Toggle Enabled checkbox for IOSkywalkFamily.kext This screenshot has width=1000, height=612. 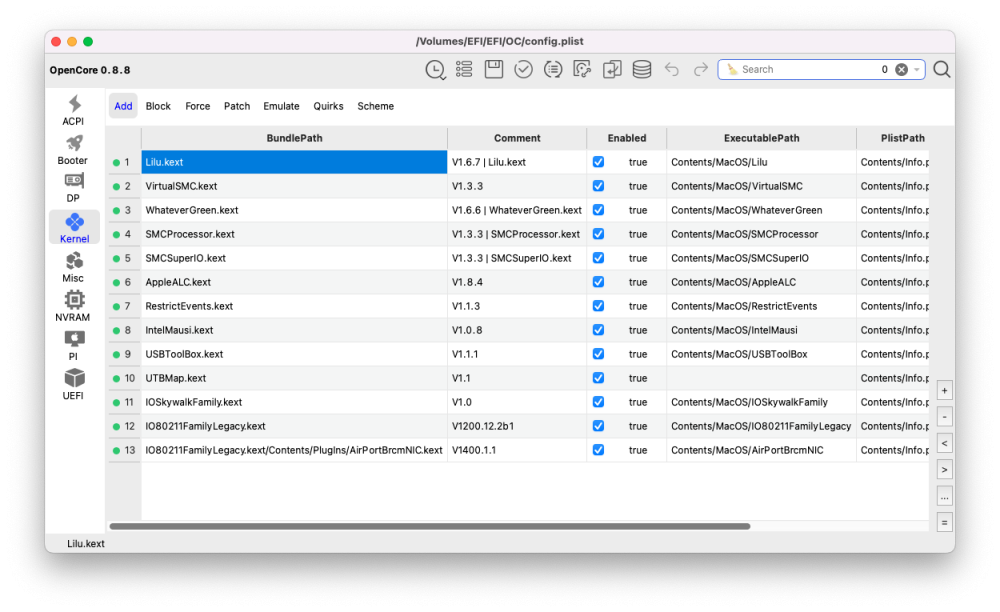pos(598,402)
